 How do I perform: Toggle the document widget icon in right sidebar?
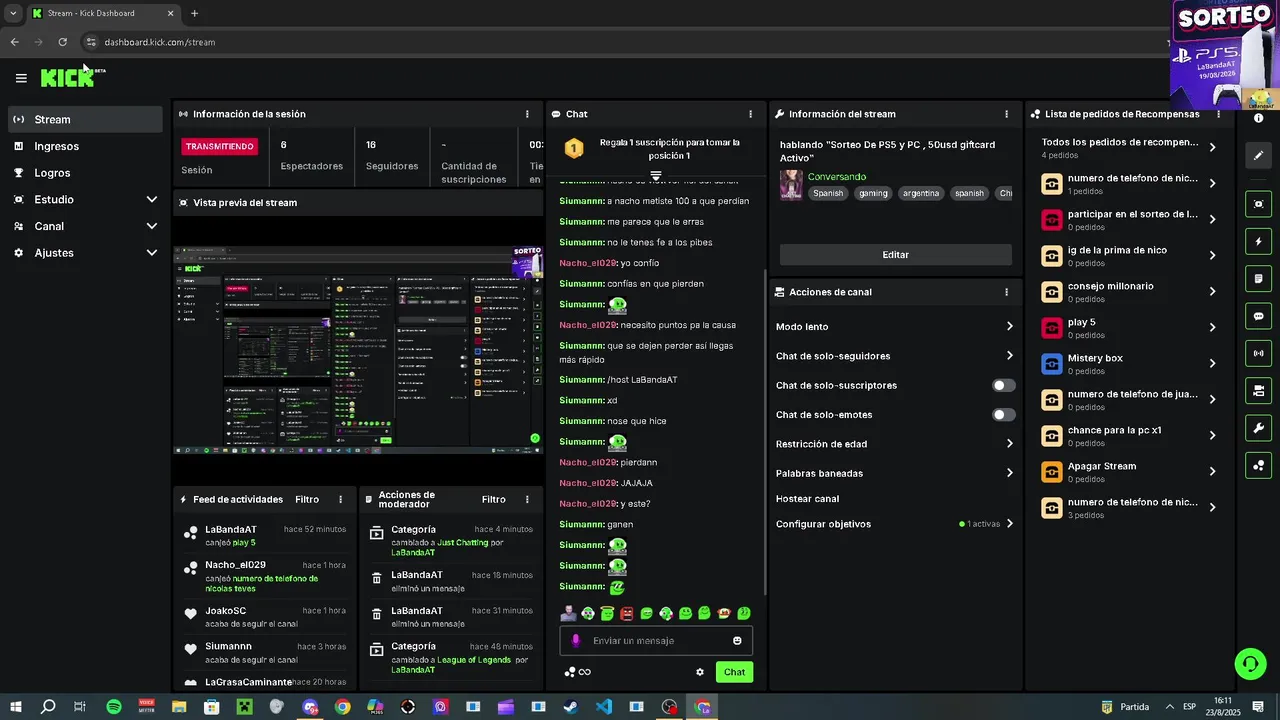click(1259, 278)
